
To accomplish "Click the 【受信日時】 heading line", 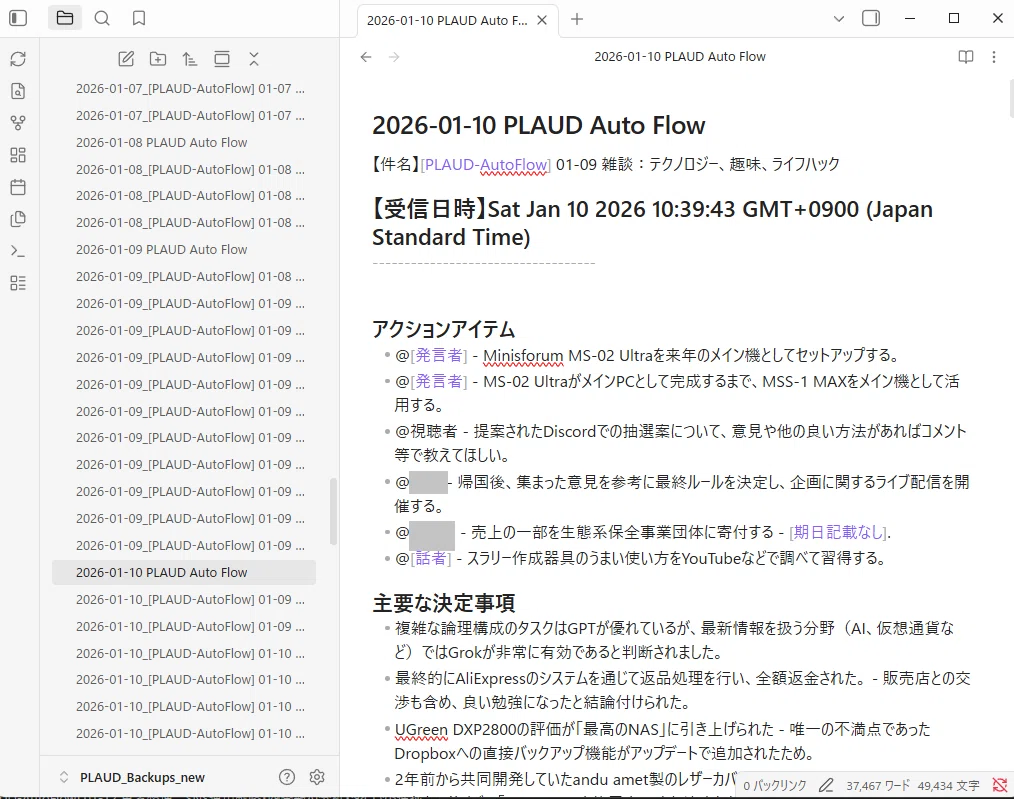I will pos(653,223).
